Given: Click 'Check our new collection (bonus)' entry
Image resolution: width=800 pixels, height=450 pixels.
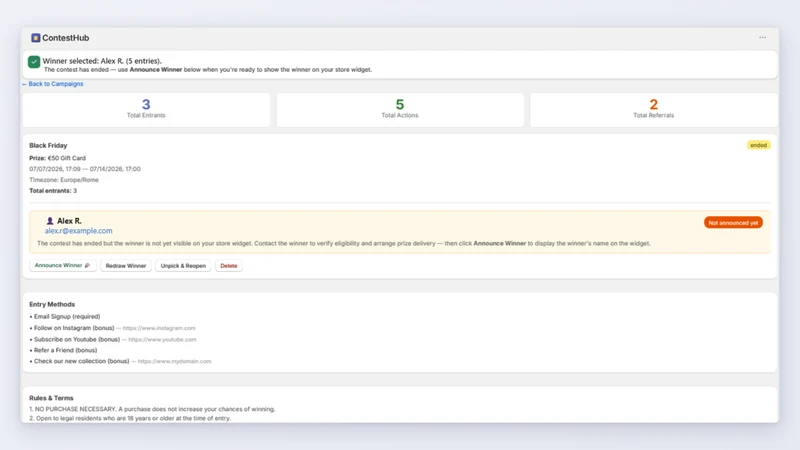Looking at the screenshot, I should (82, 361).
